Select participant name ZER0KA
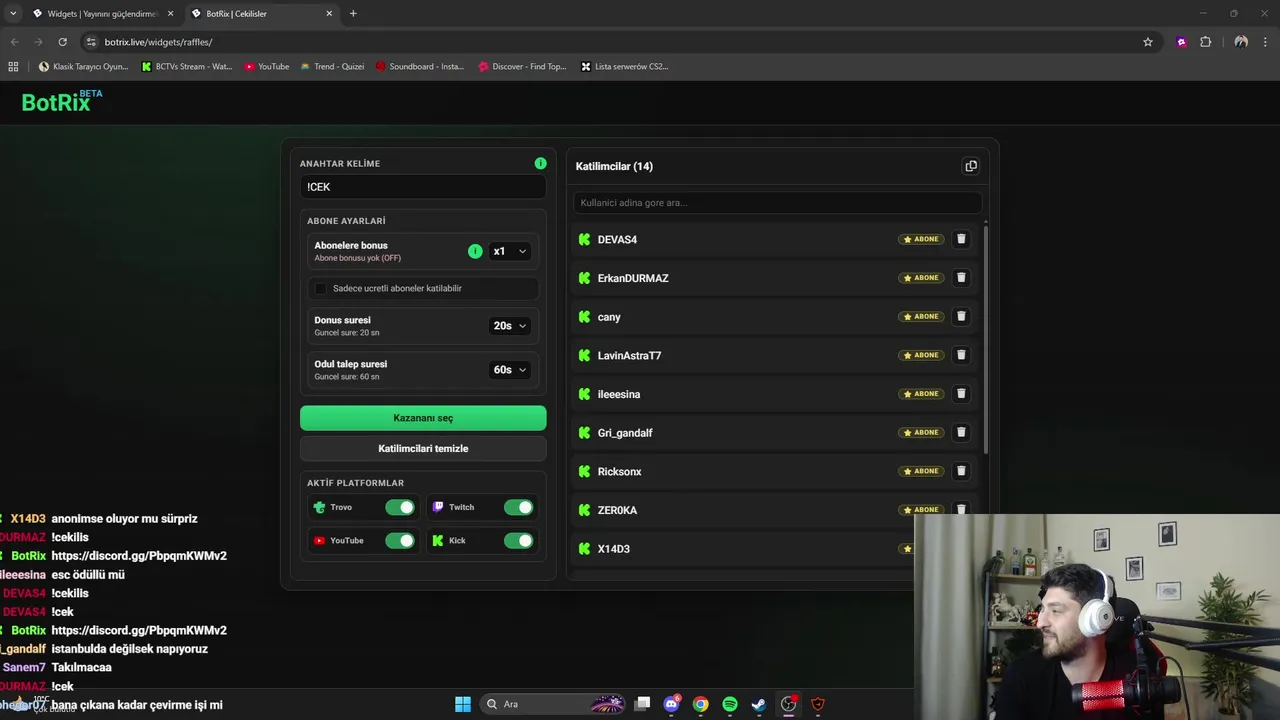Viewport: 1280px width, 720px height. pyautogui.click(x=617, y=510)
